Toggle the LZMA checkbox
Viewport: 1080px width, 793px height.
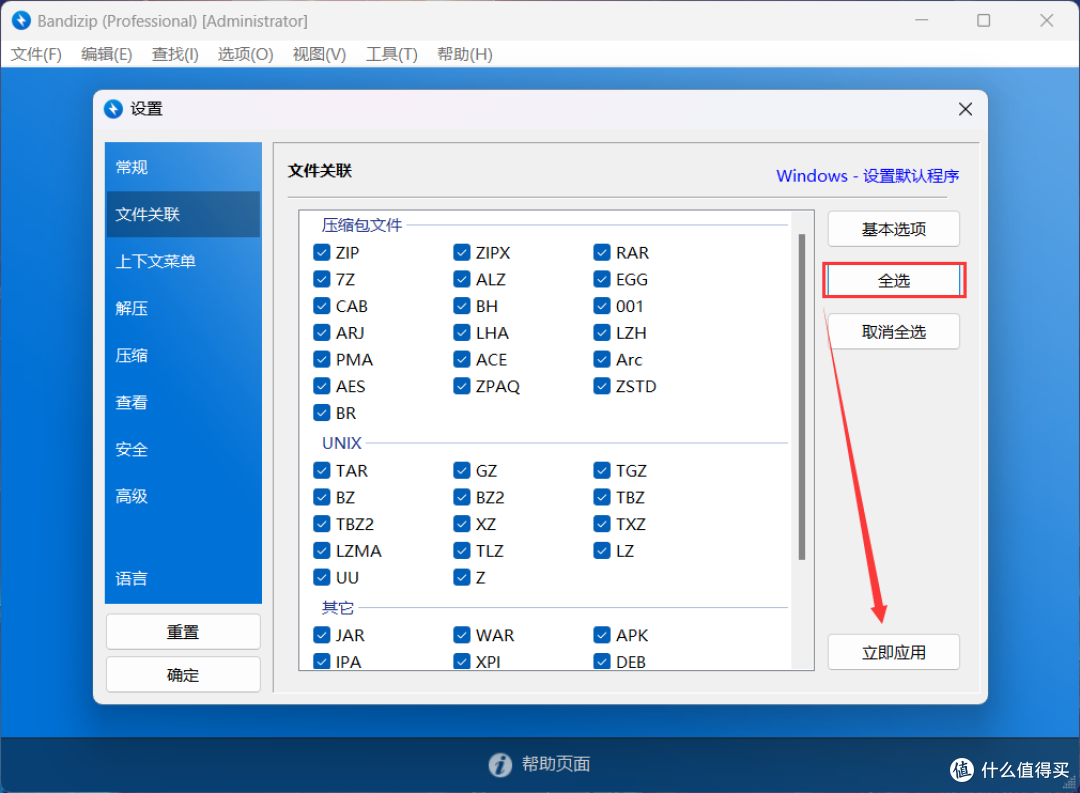point(322,551)
